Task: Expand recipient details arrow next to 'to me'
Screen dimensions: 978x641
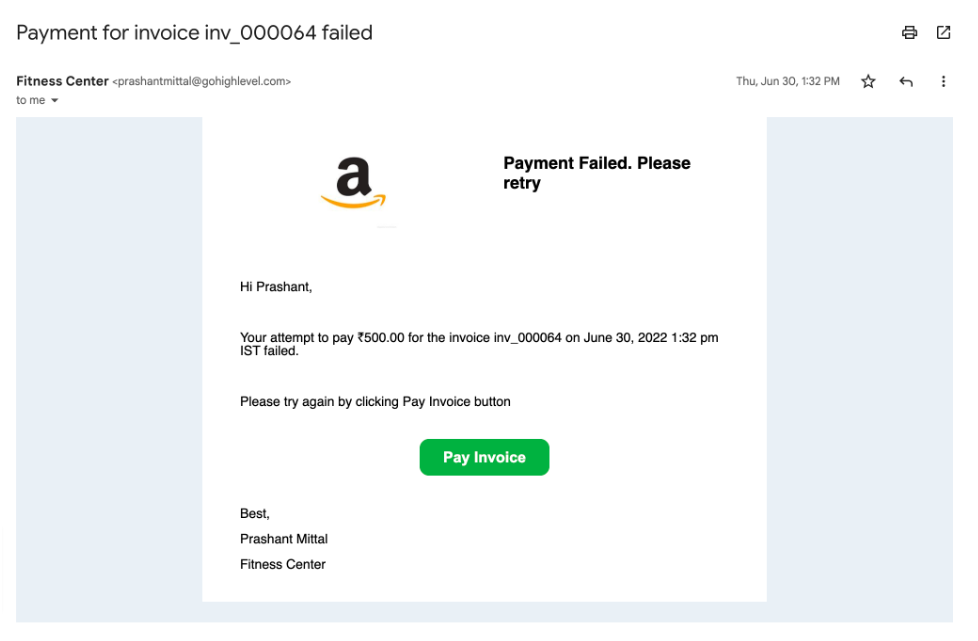Action: [x=55, y=101]
